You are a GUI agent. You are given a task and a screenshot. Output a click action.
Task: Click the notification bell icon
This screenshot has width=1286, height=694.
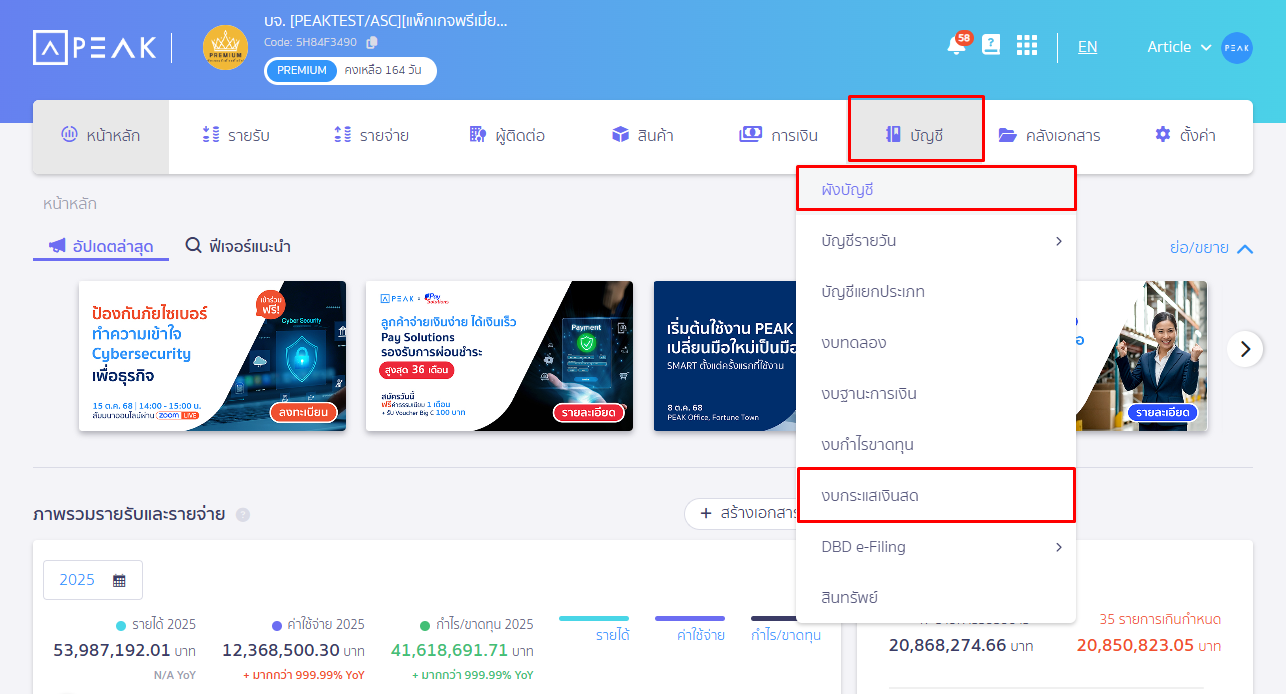point(956,46)
